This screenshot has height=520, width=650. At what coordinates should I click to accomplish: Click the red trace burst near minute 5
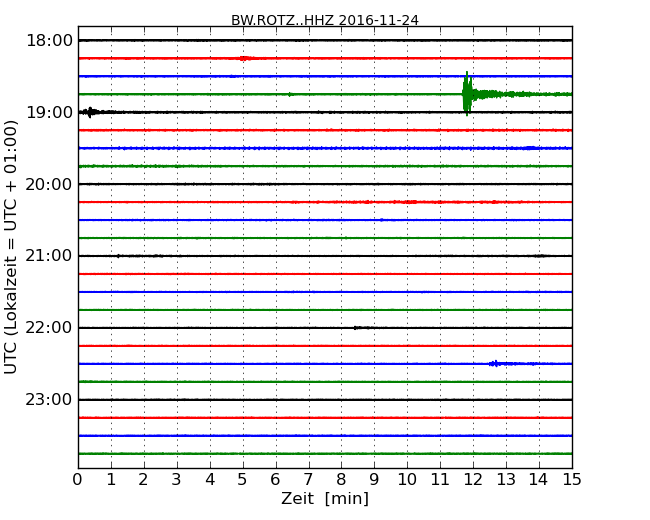pyautogui.click(x=245, y=58)
